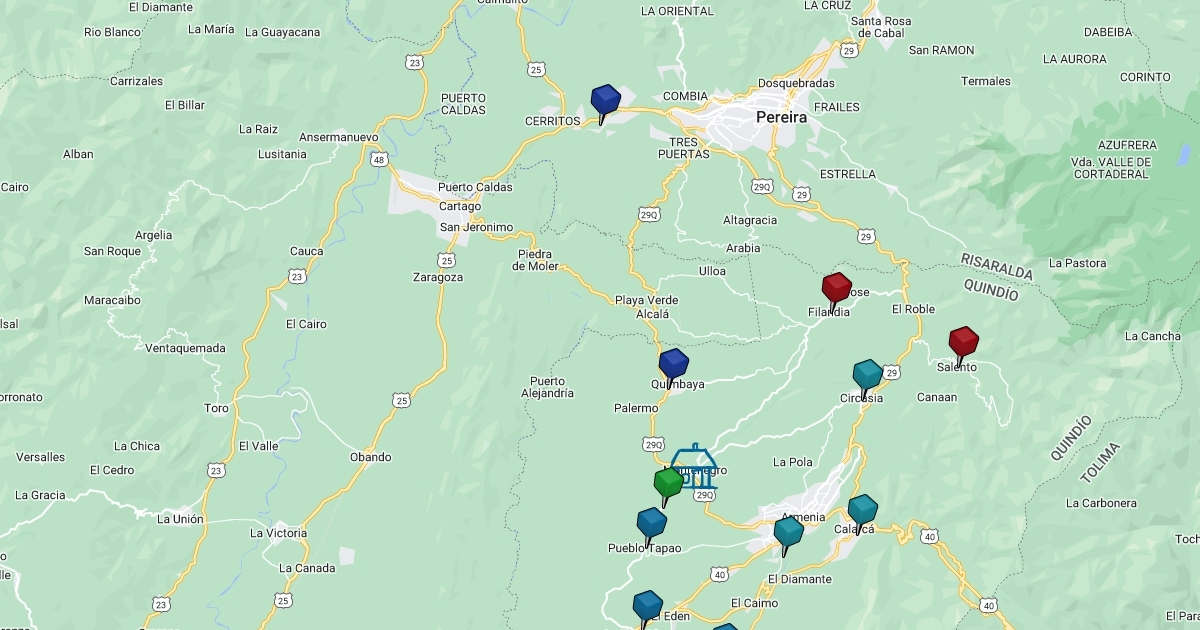Select the red marker at Filandia
The height and width of the screenshot is (630, 1200).
pyautogui.click(x=836, y=290)
